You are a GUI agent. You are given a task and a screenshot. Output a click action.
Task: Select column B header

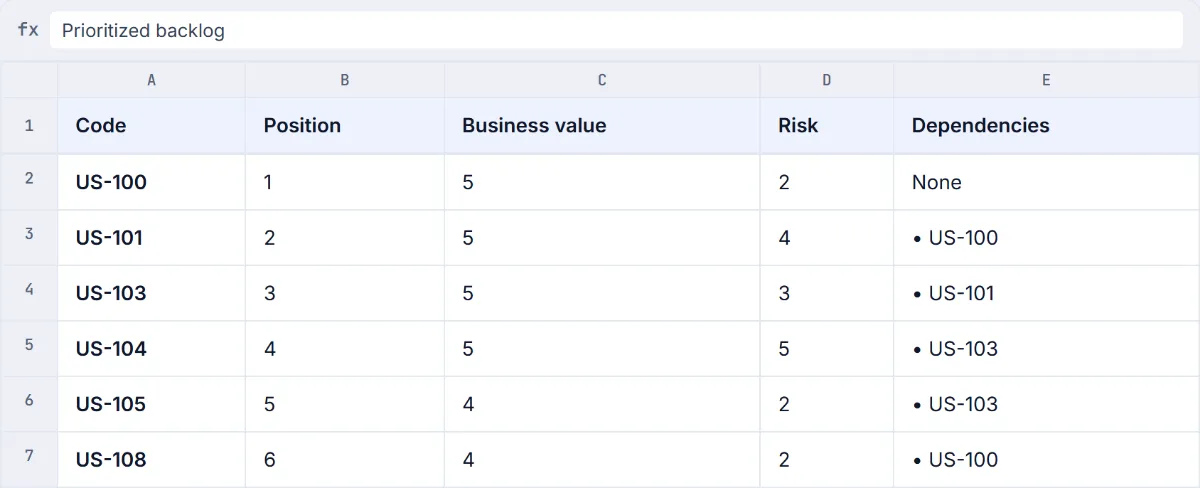345,80
